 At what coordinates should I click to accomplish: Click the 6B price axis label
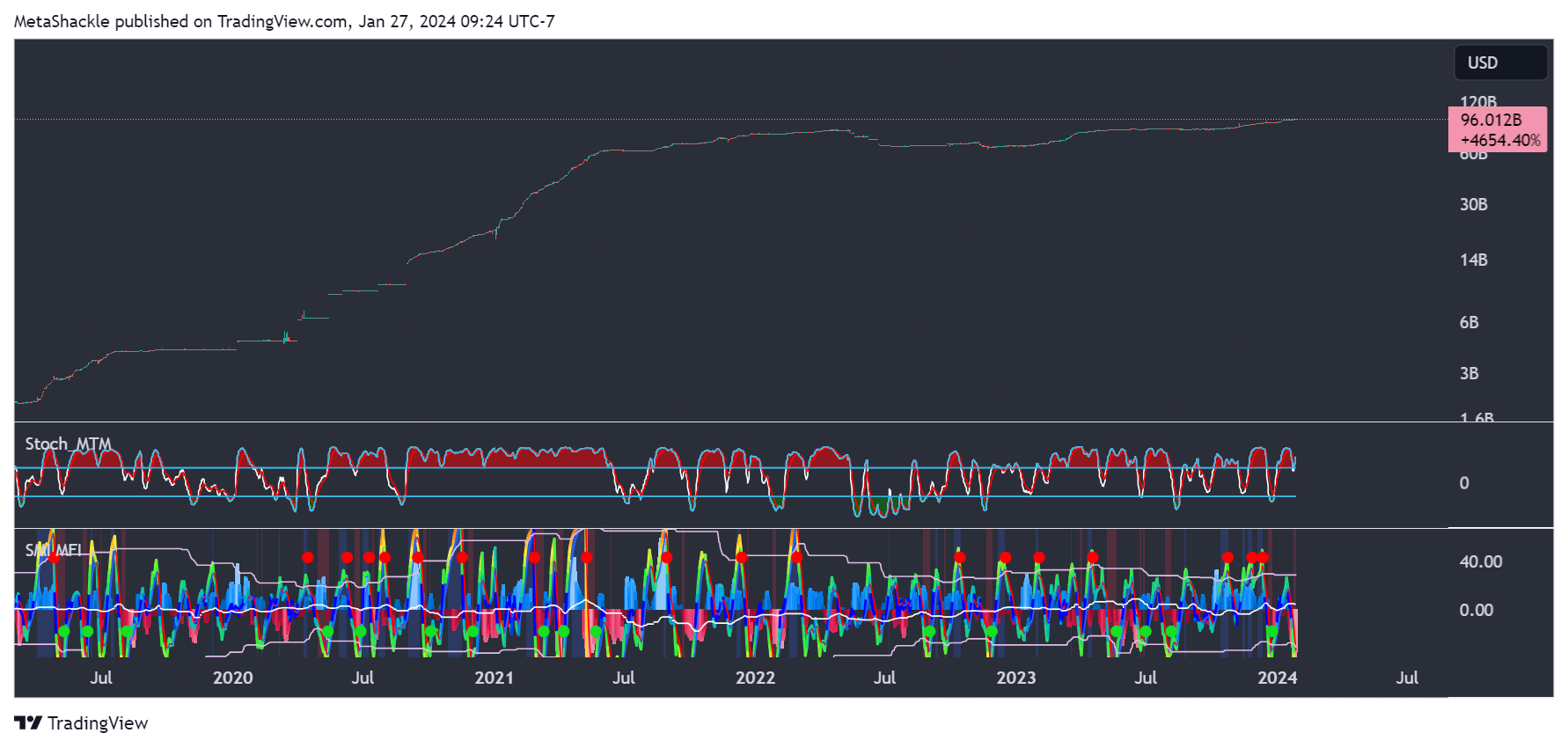pyautogui.click(x=1469, y=322)
